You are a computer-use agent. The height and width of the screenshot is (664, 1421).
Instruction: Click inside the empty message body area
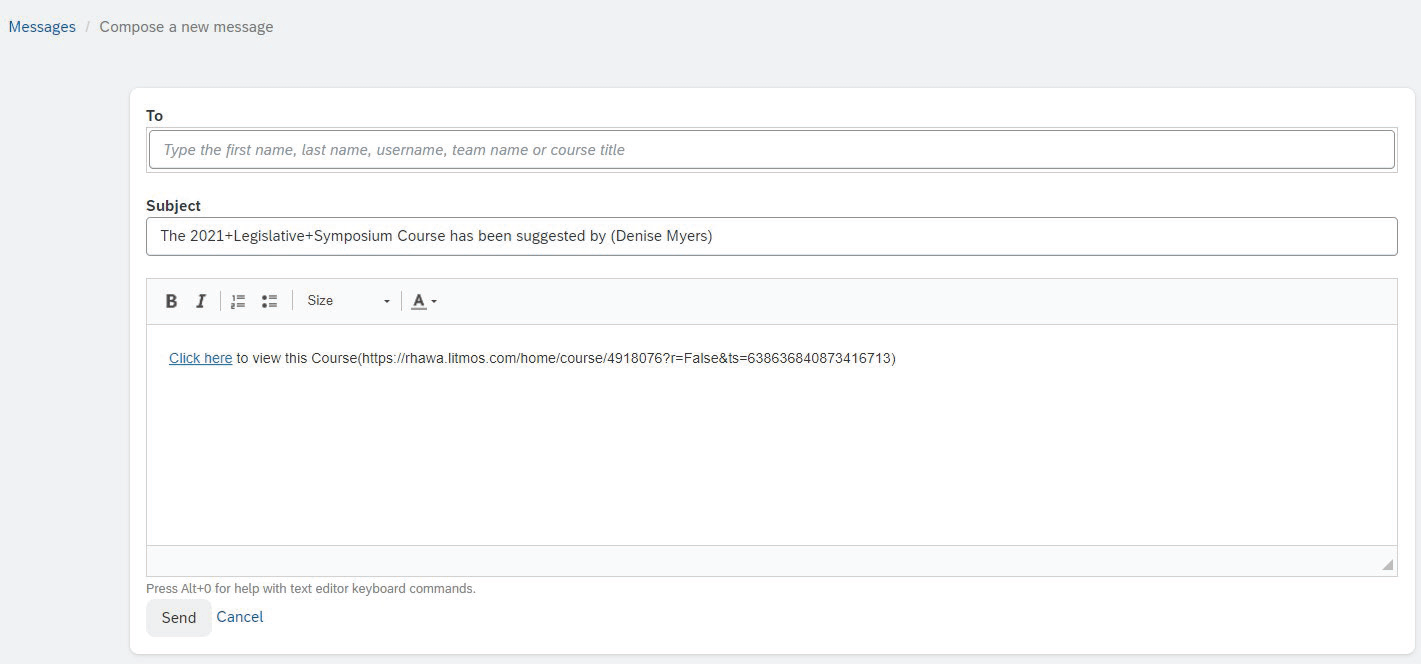771,460
